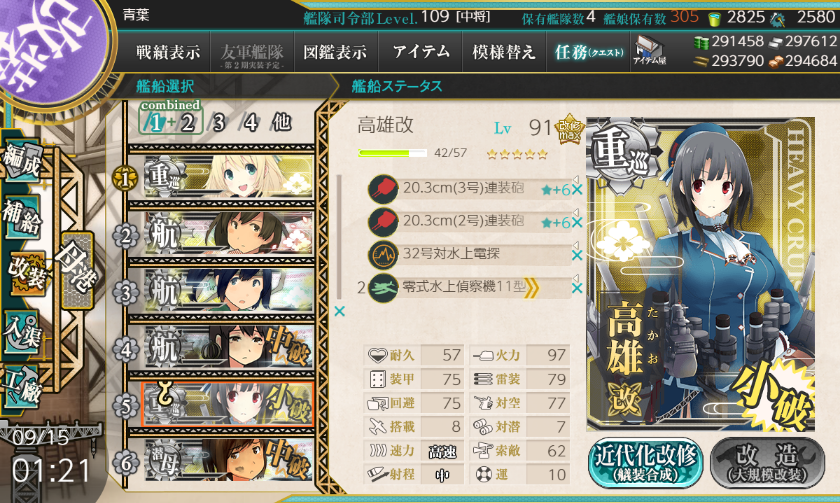Screen dimensions: 840x503
Task: Click the red 20.3cm(3号)連装砲 equipment icon
Action: point(384,189)
